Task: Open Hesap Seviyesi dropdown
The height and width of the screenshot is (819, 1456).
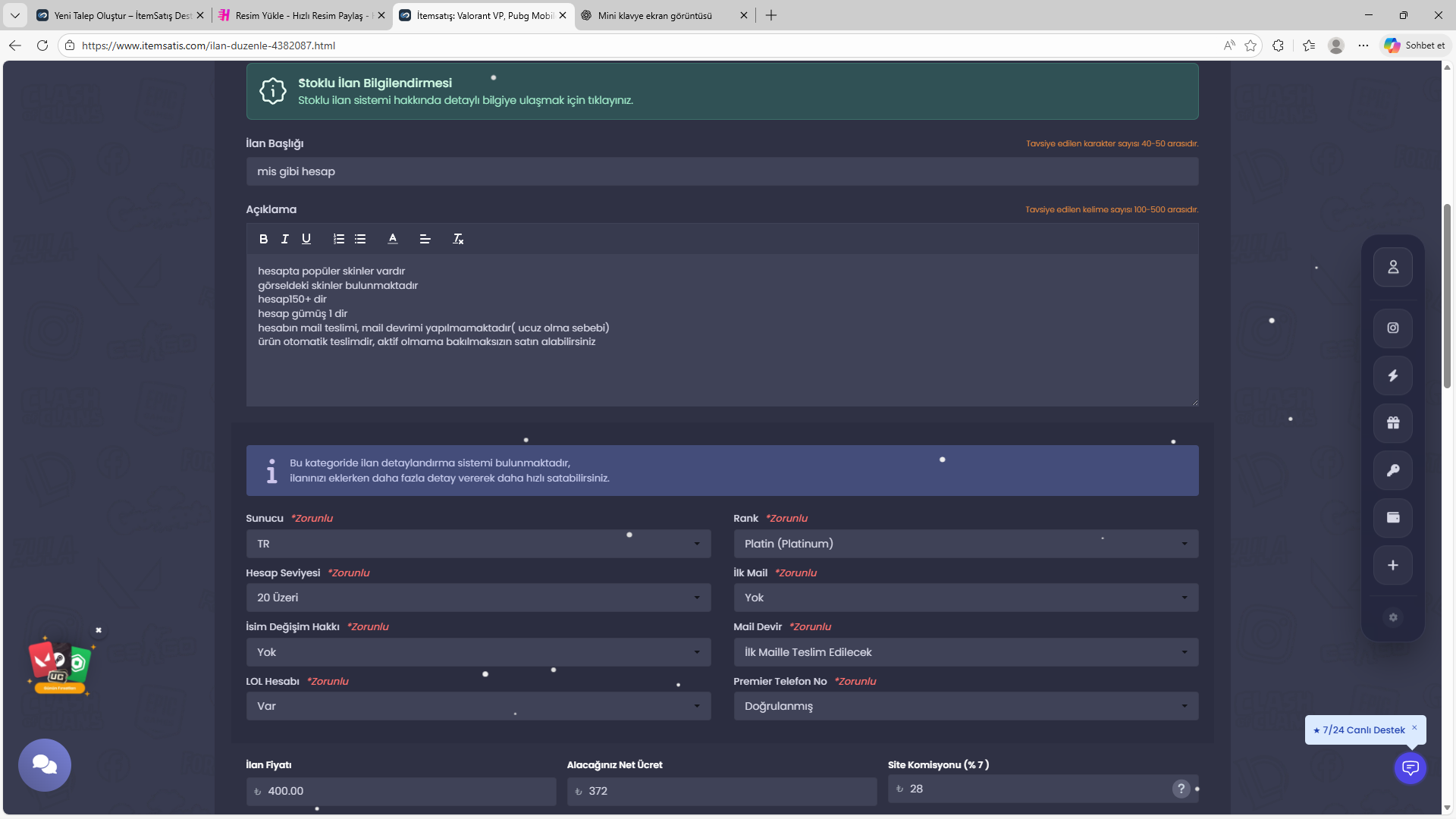Action: point(479,598)
